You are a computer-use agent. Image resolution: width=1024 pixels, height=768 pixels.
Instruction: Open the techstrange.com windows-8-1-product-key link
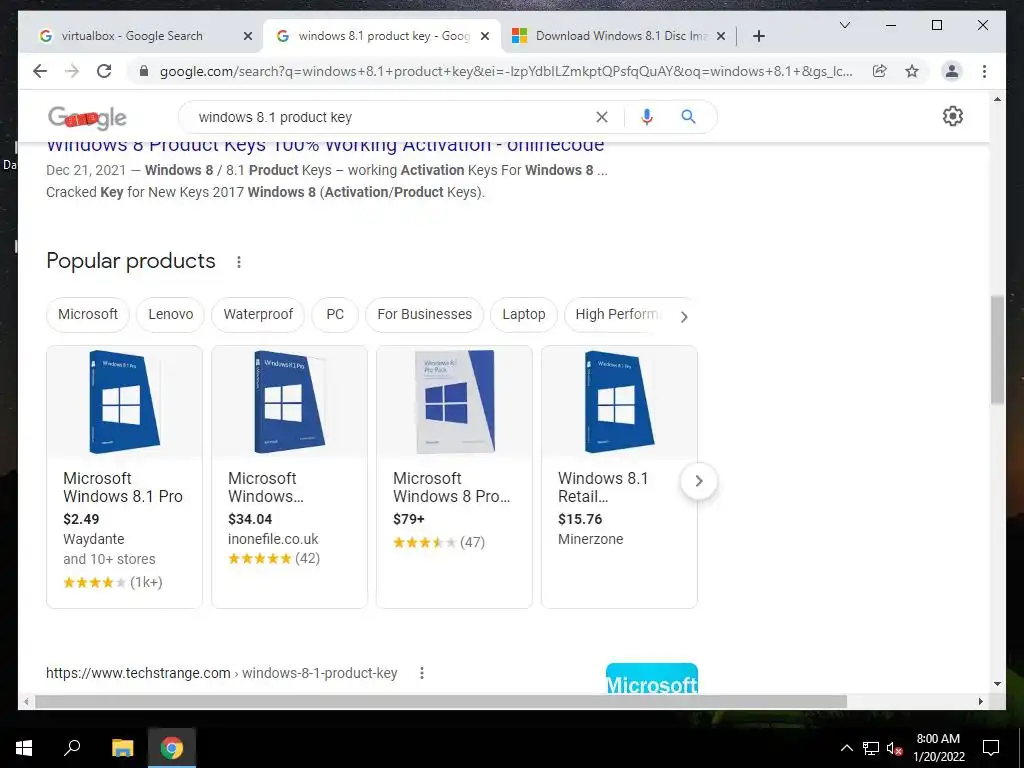[221, 673]
